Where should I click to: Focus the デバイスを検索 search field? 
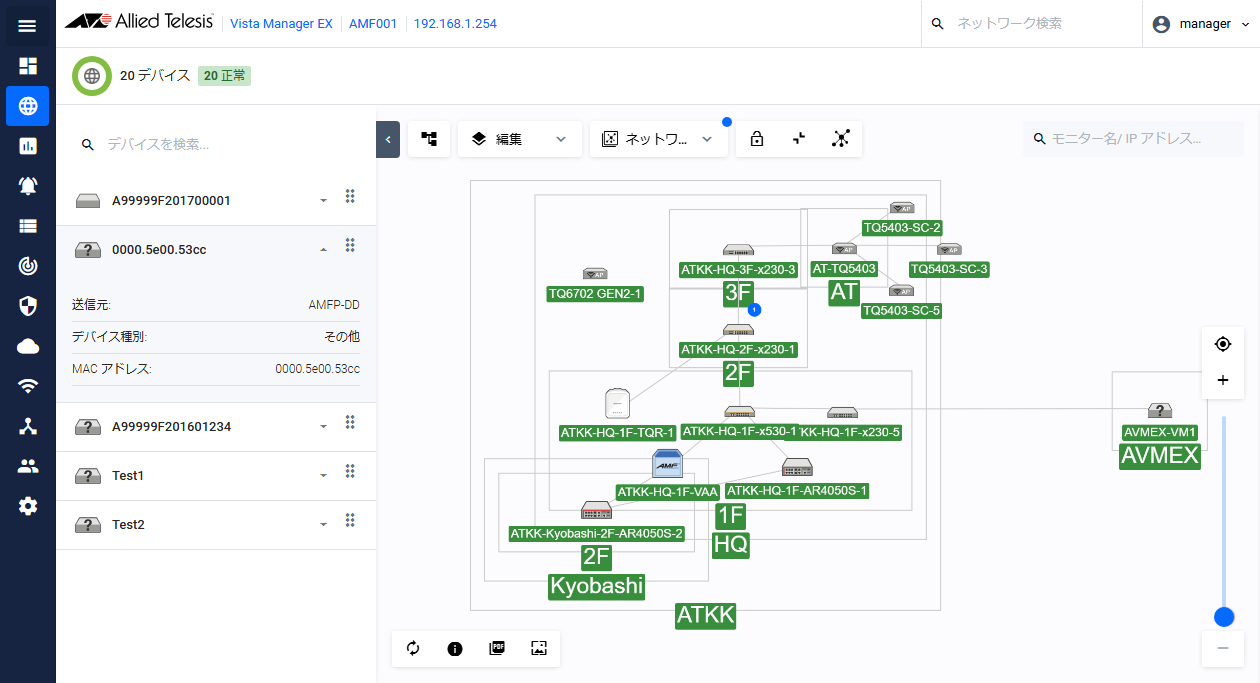[216, 145]
